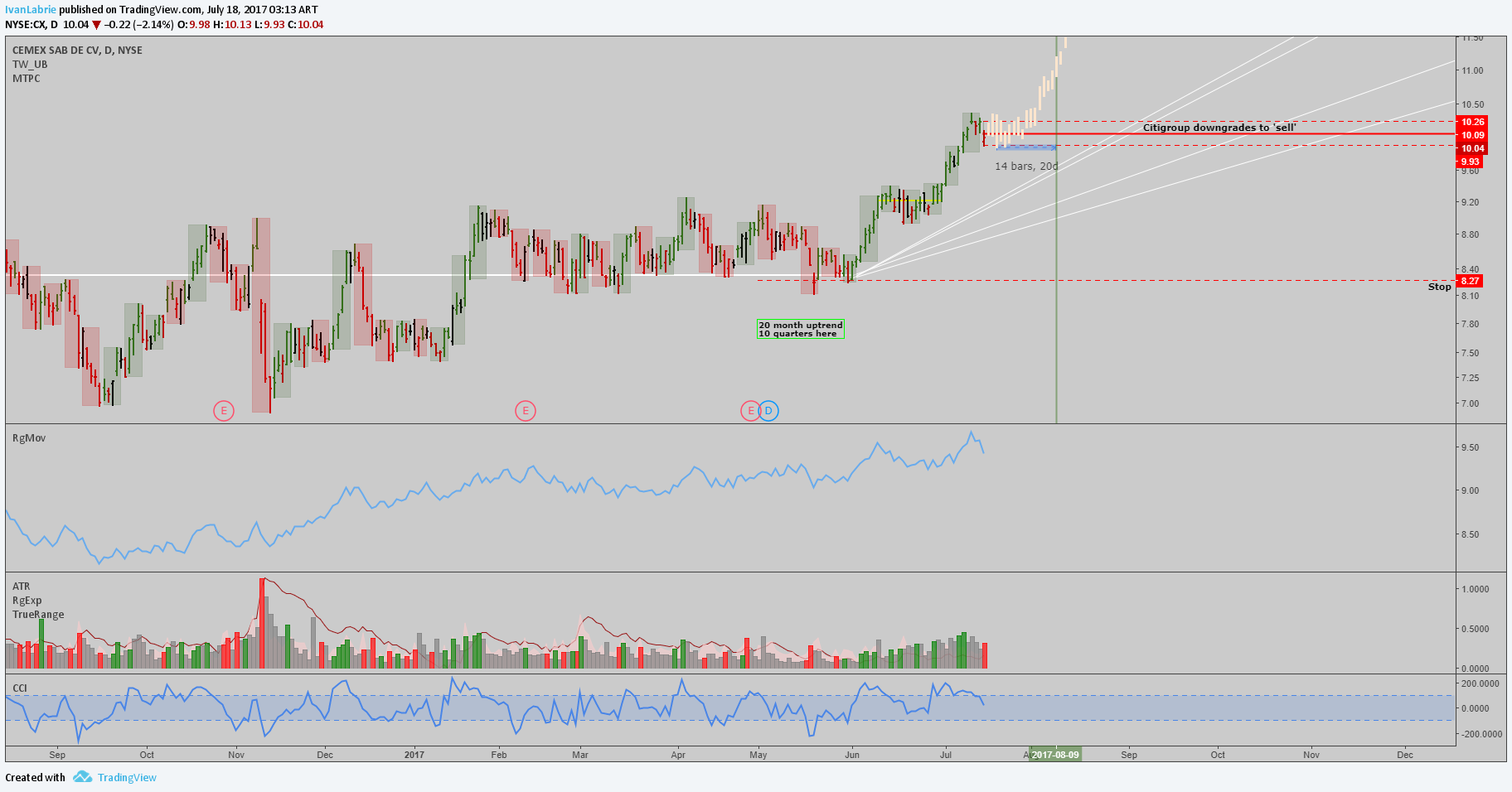This screenshot has height=792, width=1512.
Task: Click the ATR indicator label
Action: click(x=21, y=587)
